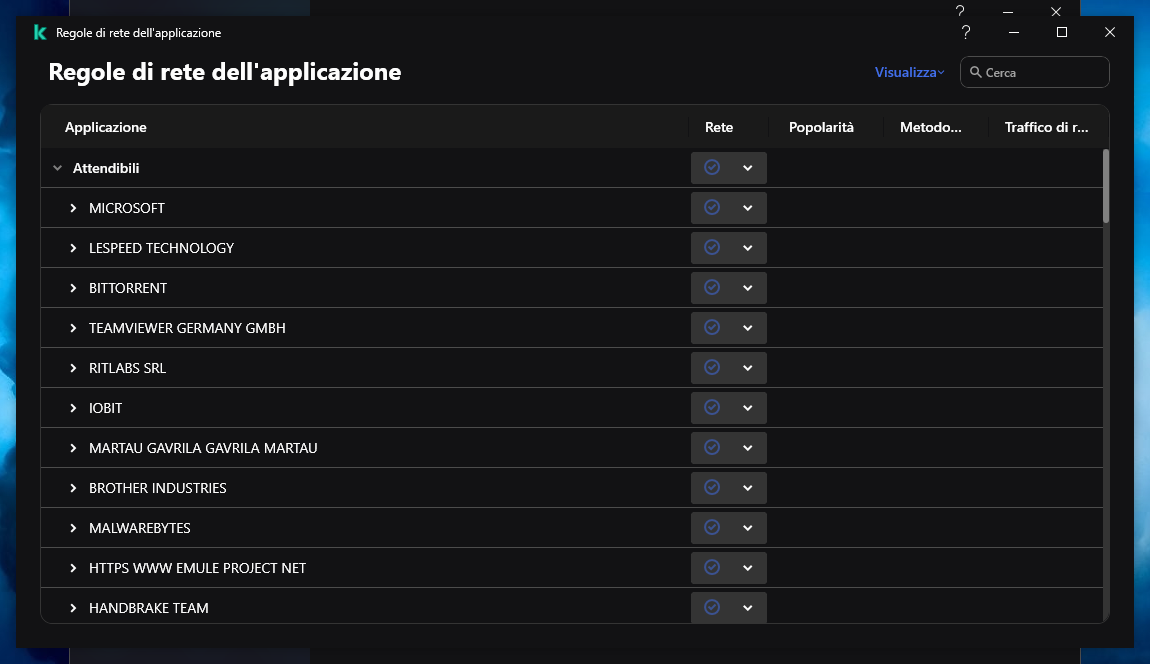Open network rule dropdown for BROTHER INDUSTRIES
The image size is (1150, 664).
(x=747, y=488)
